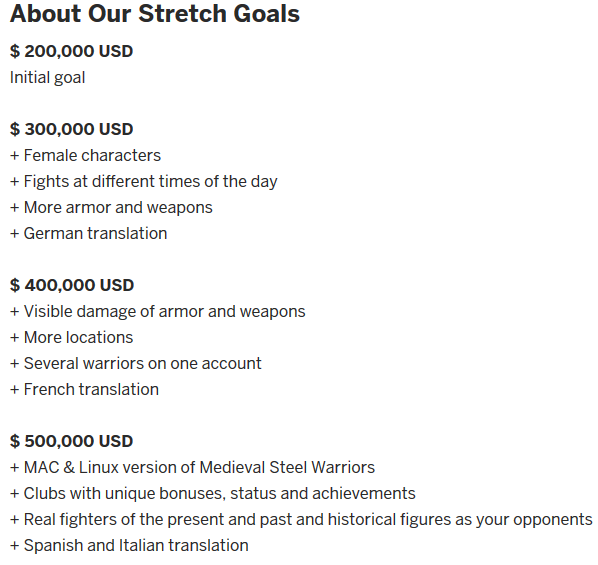Click the About Our Stretch Goals heading

coord(154,14)
